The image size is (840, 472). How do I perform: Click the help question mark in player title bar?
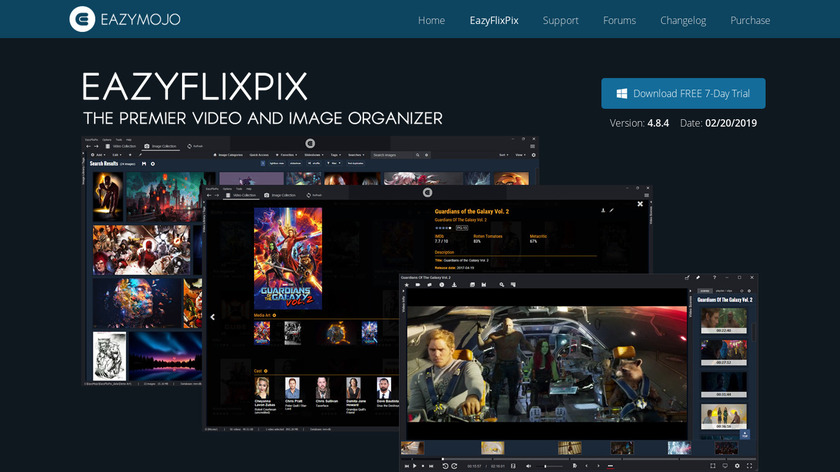coord(715,278)
